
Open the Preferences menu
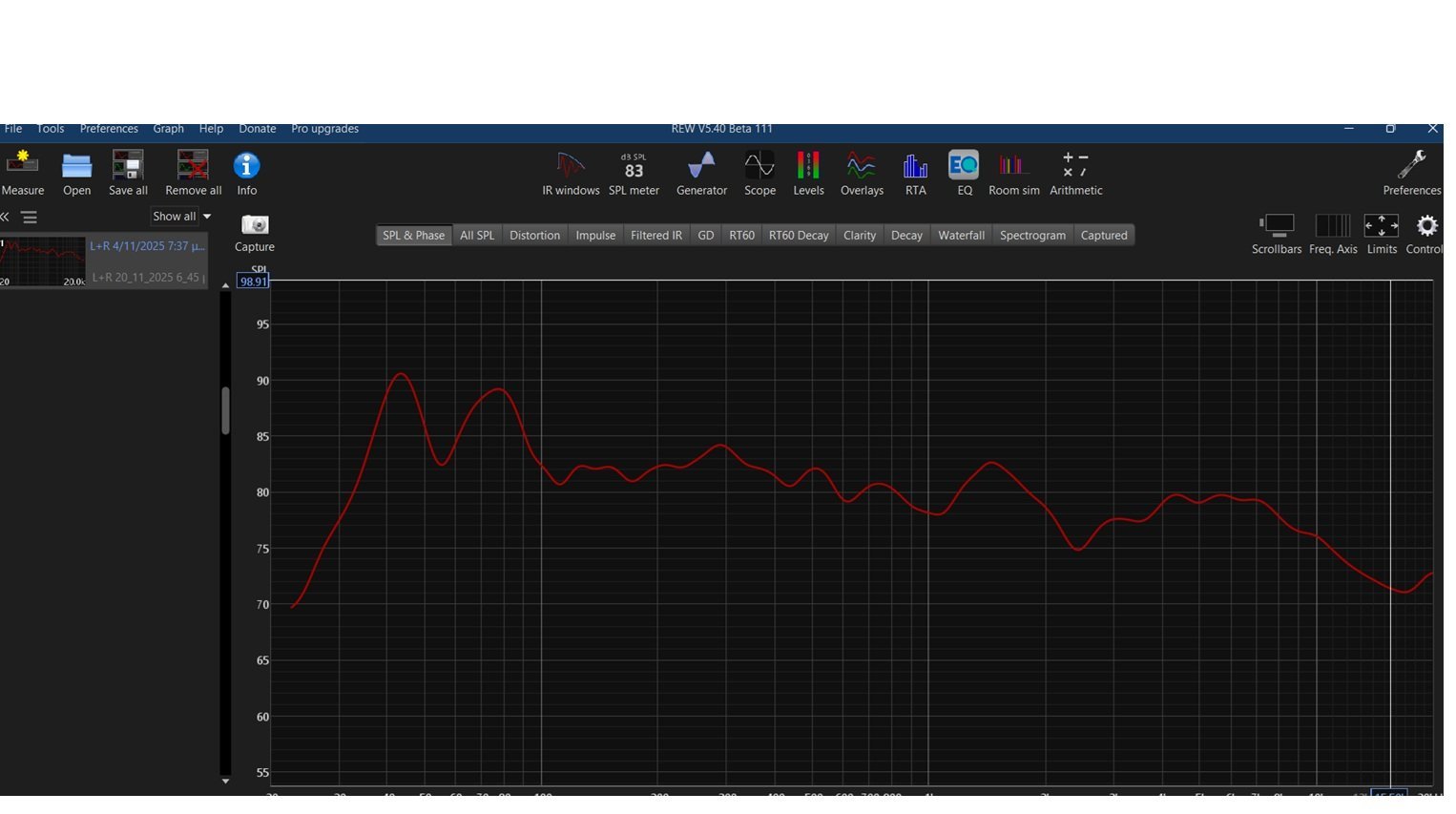click(x=109, y=129)
